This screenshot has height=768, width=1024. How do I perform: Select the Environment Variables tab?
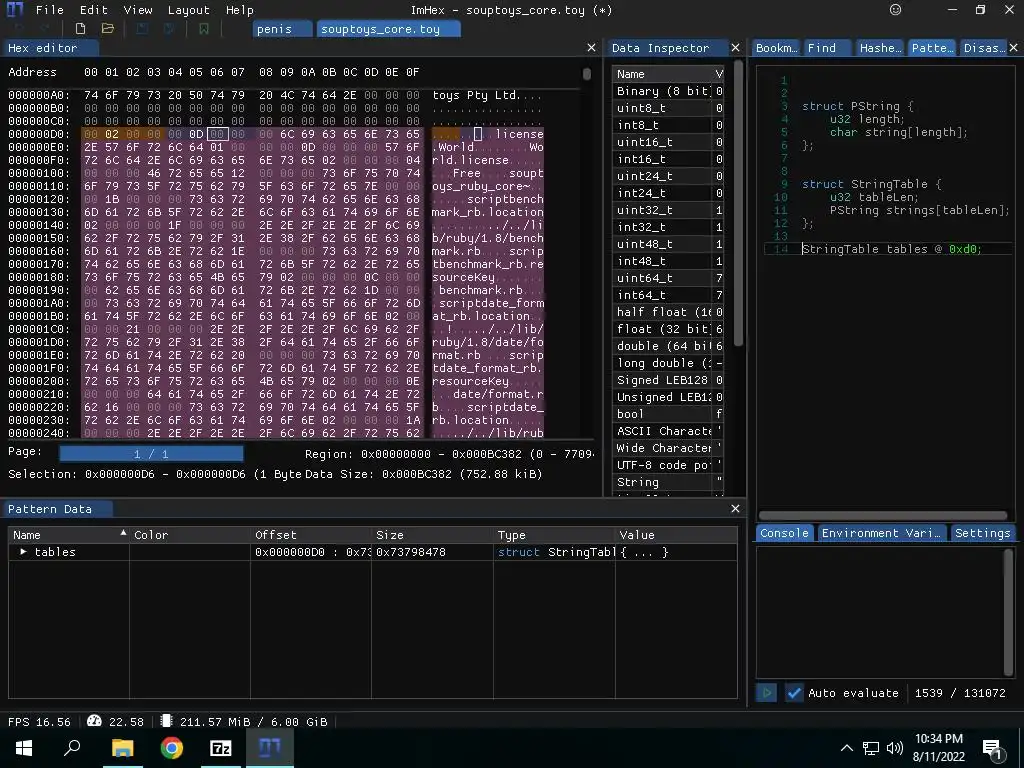[881, 533]
